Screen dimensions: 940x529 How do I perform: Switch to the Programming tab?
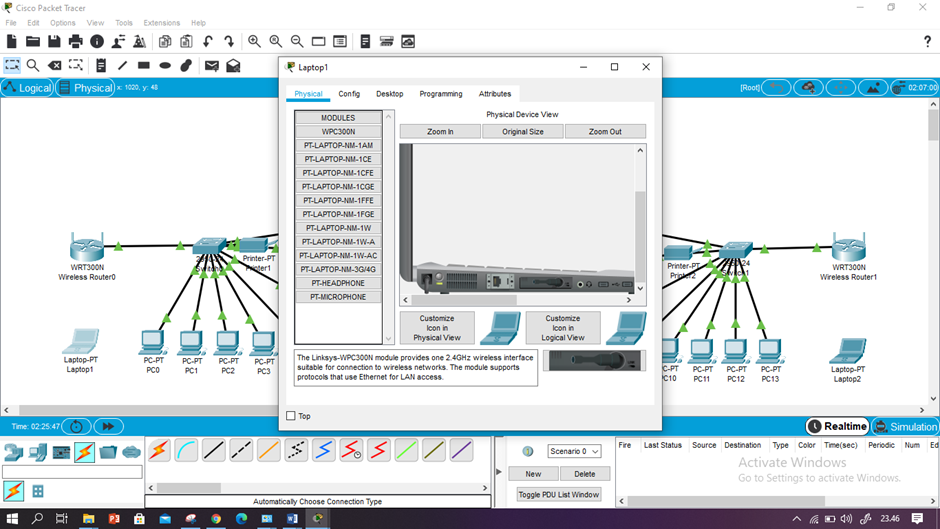[x=441, y=94]
